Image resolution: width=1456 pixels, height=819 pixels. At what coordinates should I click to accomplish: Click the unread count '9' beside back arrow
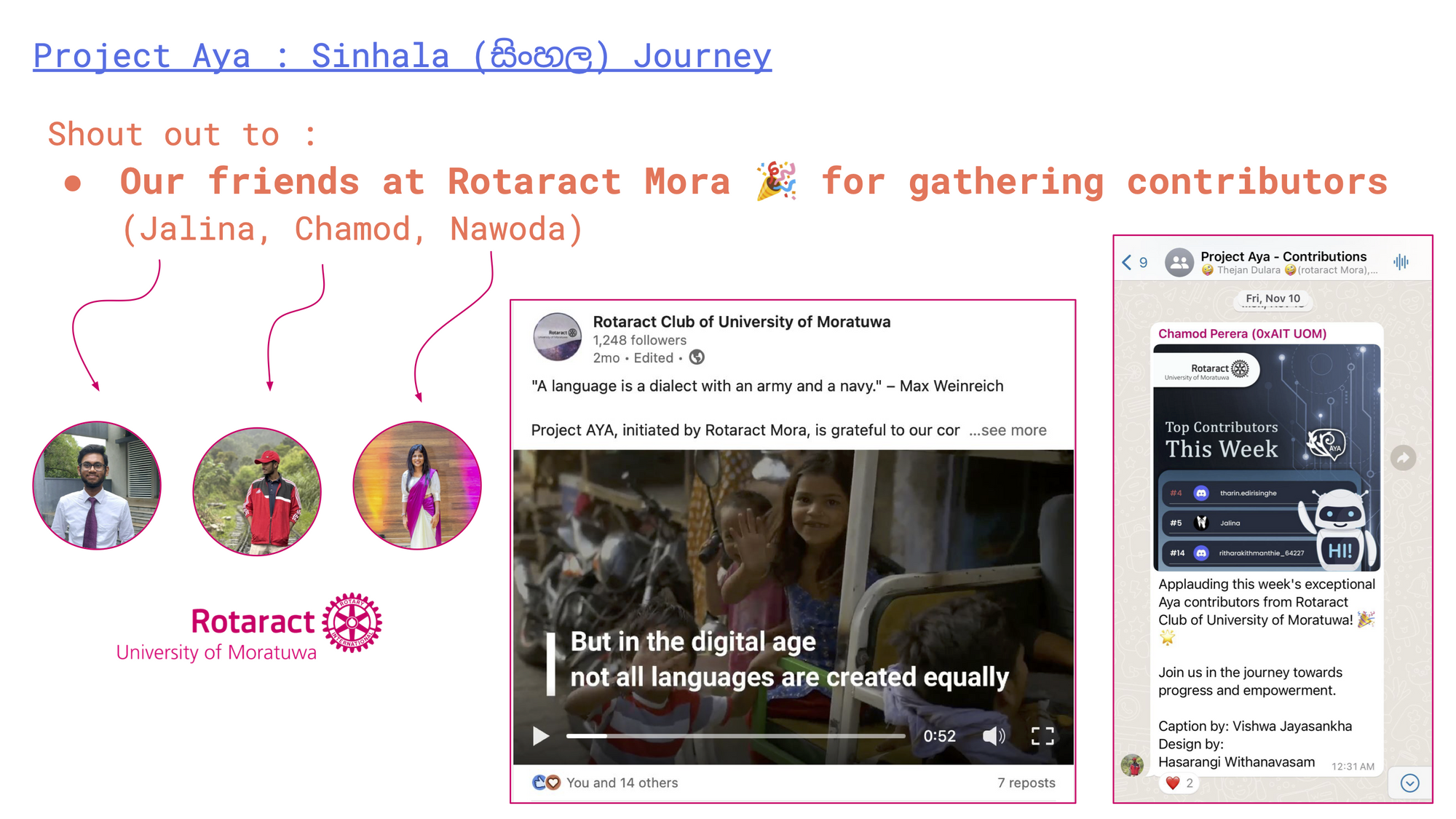[1143, 263]
